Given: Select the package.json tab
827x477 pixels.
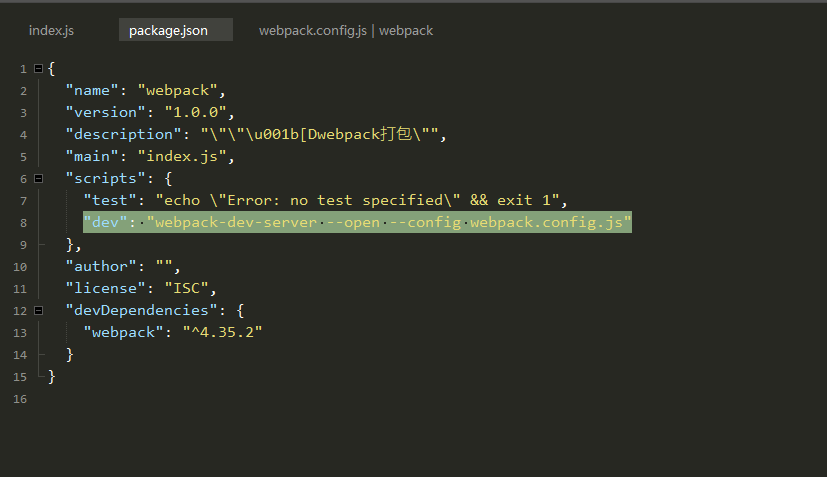Looking at the screenshot, I should [176, 30].
